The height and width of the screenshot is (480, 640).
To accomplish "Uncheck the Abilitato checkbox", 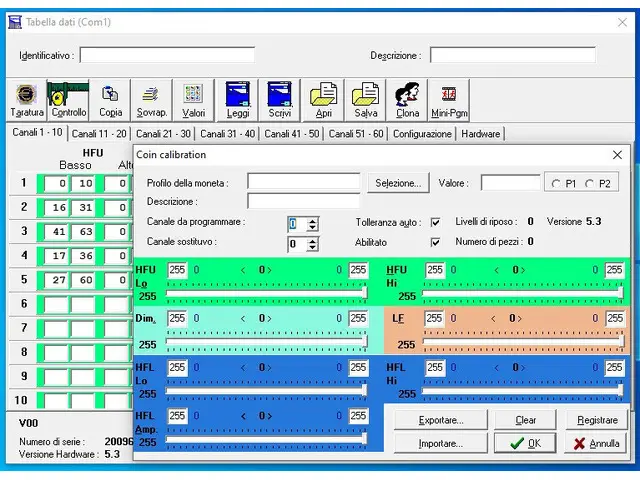I will 436,242.
